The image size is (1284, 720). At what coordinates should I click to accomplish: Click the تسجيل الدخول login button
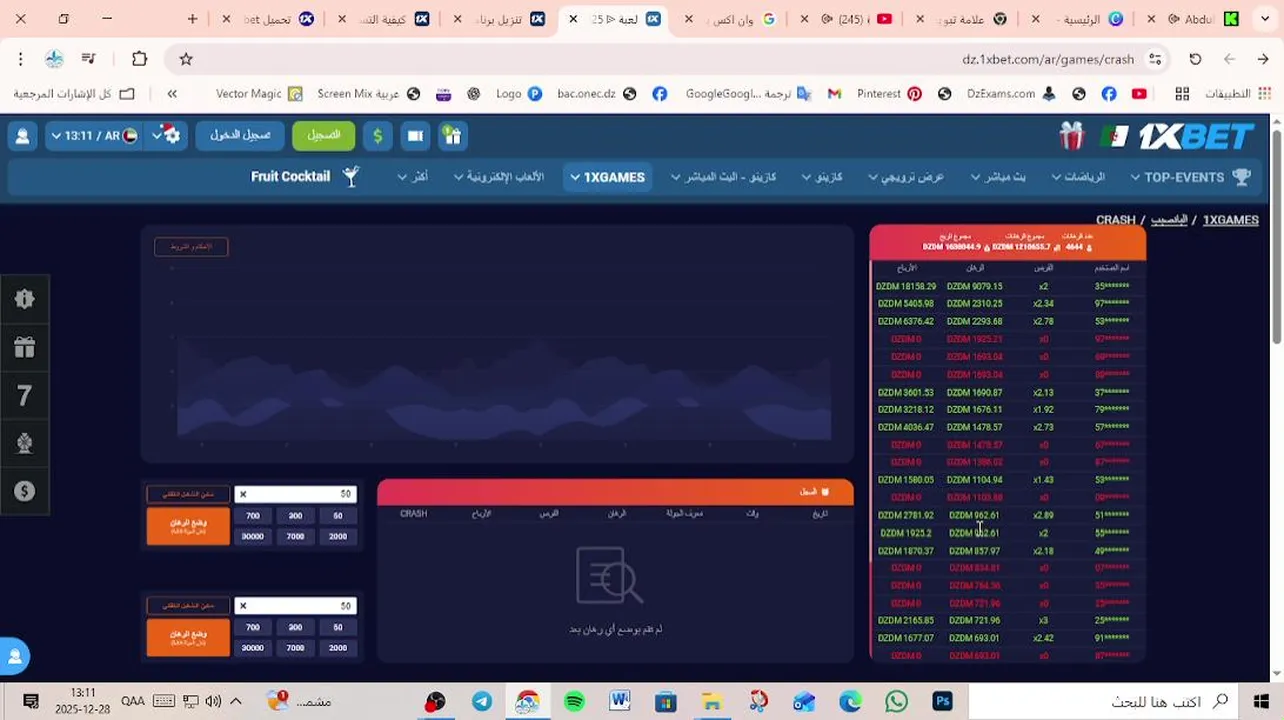(x=240, y=135)
